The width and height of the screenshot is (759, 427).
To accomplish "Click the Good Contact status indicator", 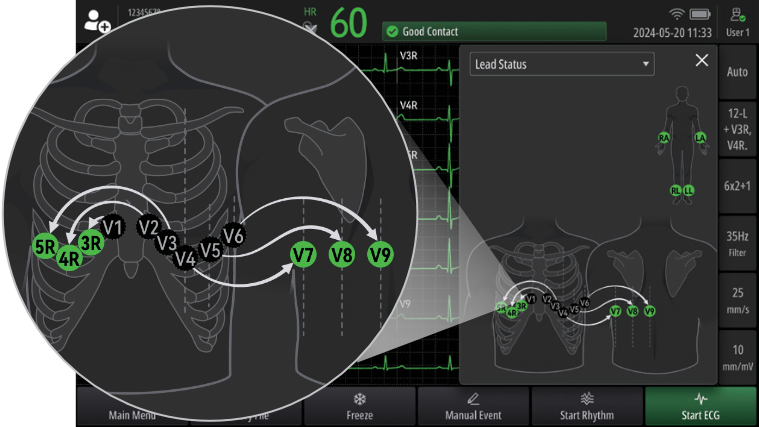I will 494,32.
